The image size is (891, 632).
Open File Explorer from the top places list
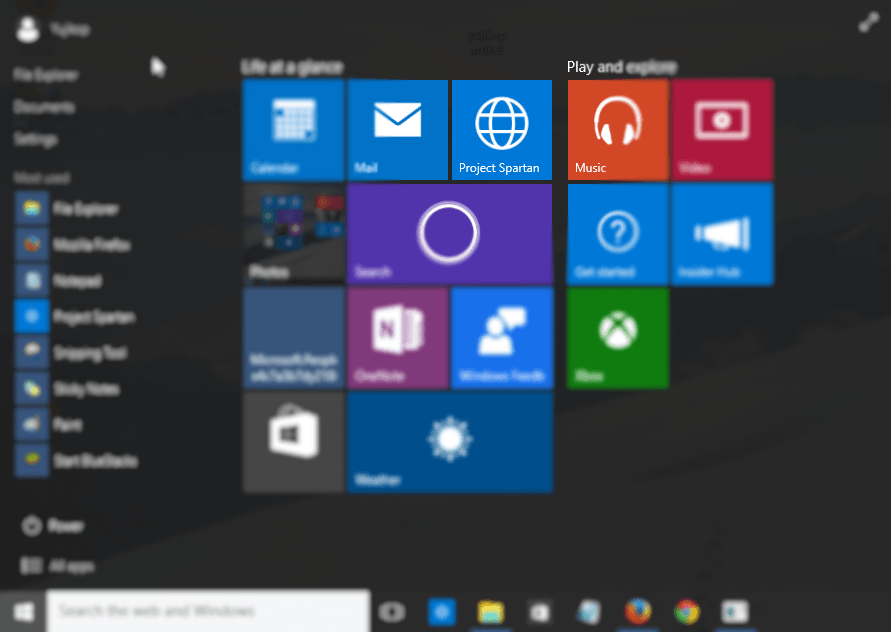[45, 74]
